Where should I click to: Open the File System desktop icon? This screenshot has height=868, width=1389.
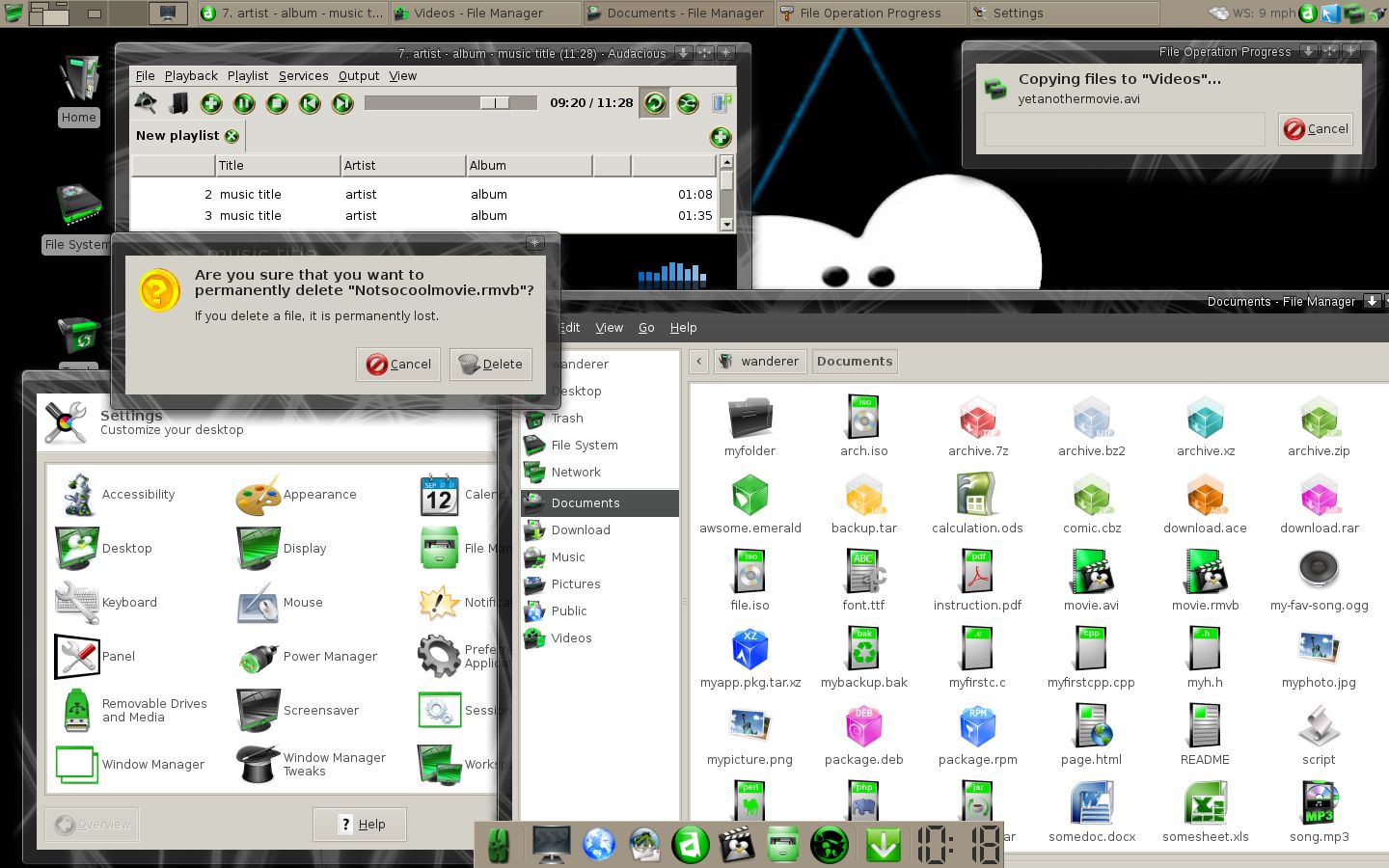click(x=77, y=218)
